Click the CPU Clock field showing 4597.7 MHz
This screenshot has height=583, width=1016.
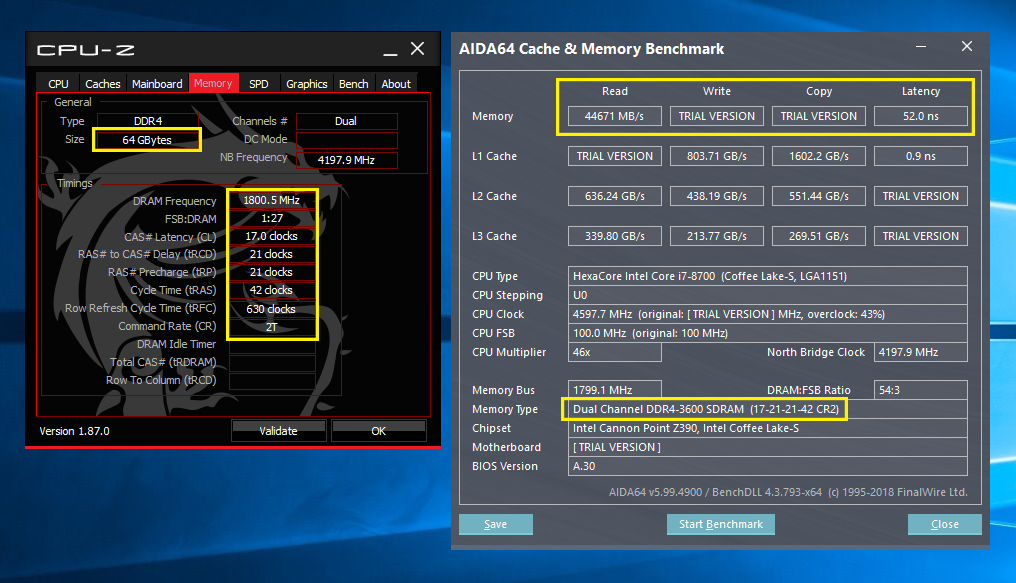pos(768,314)
